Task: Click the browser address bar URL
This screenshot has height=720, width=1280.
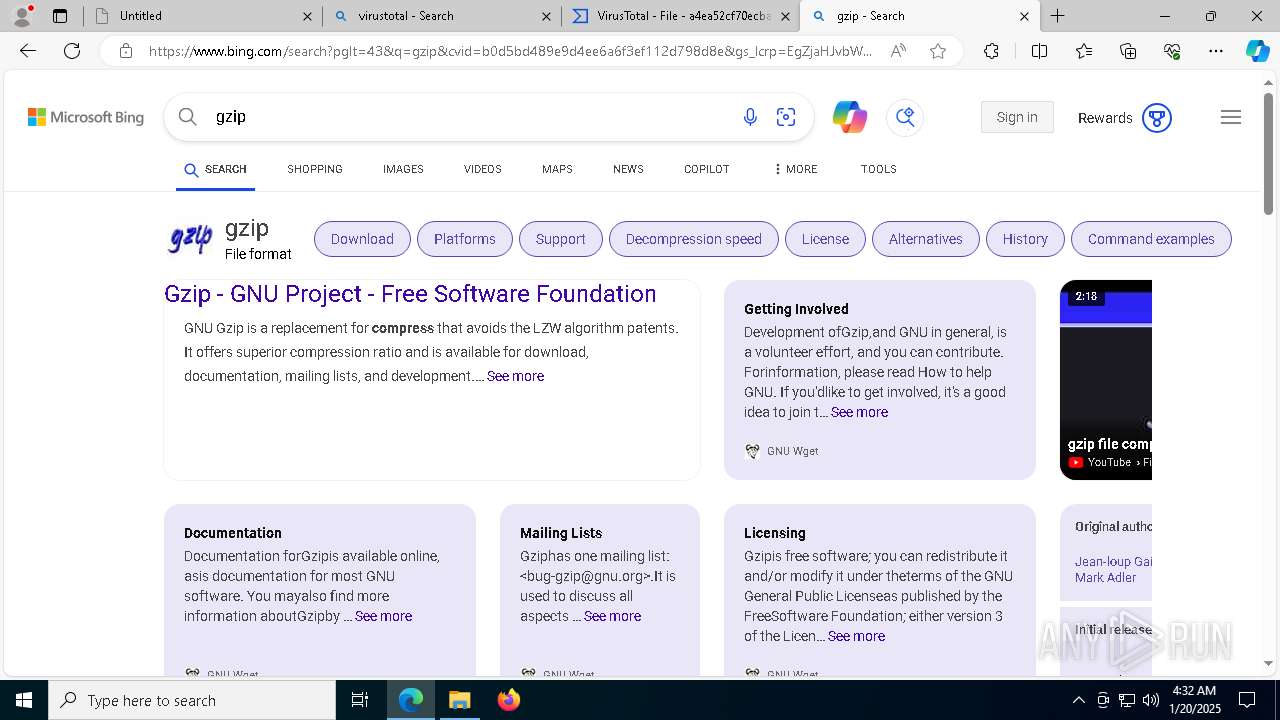Action: click(510, 51)
